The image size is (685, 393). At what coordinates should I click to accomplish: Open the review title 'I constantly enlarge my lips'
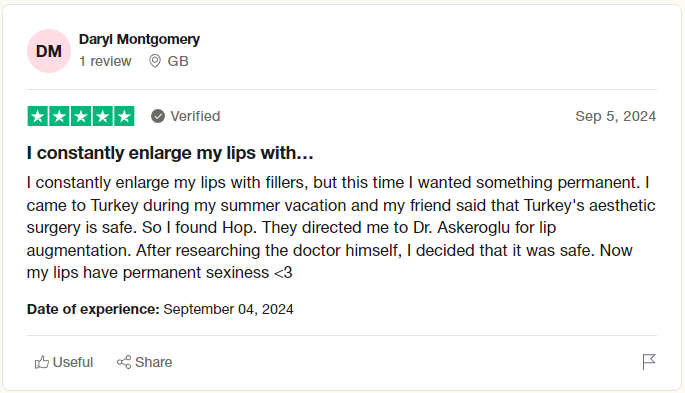tap(170, 153)
